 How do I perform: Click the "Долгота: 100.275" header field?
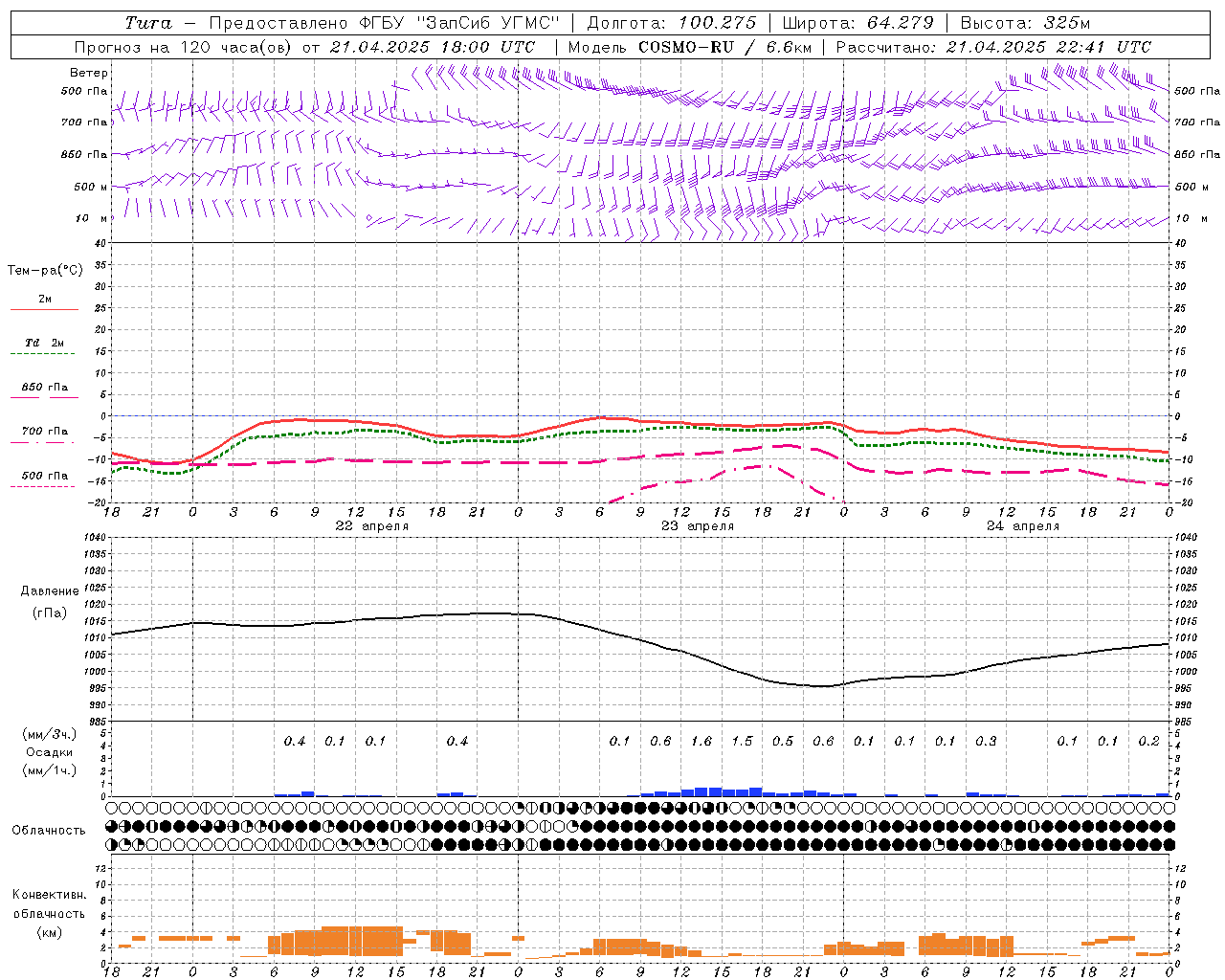pyautogui.click(x=671, y=23)
